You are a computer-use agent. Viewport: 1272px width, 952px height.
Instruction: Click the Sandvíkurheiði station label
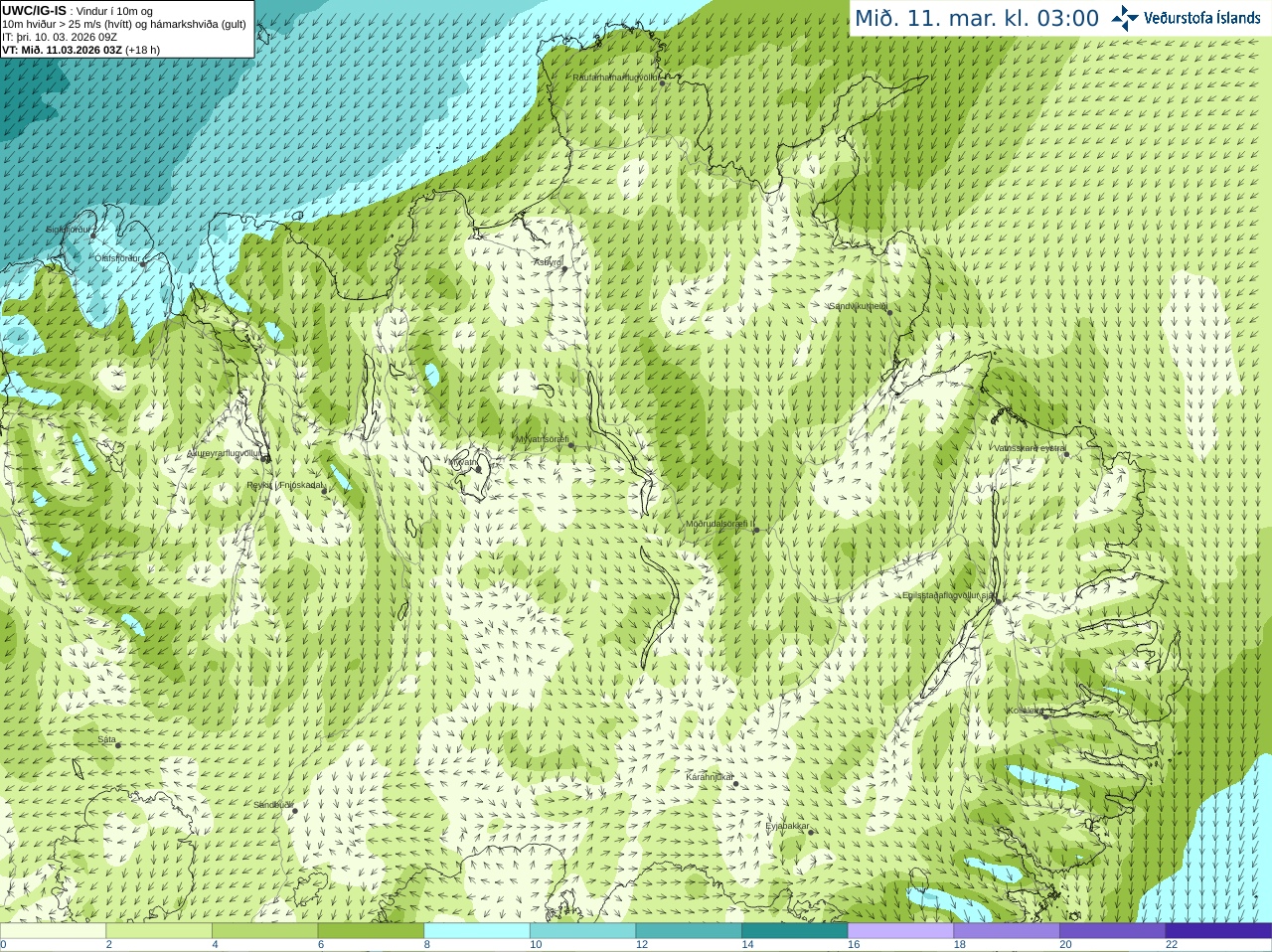[x=859, y=306]
